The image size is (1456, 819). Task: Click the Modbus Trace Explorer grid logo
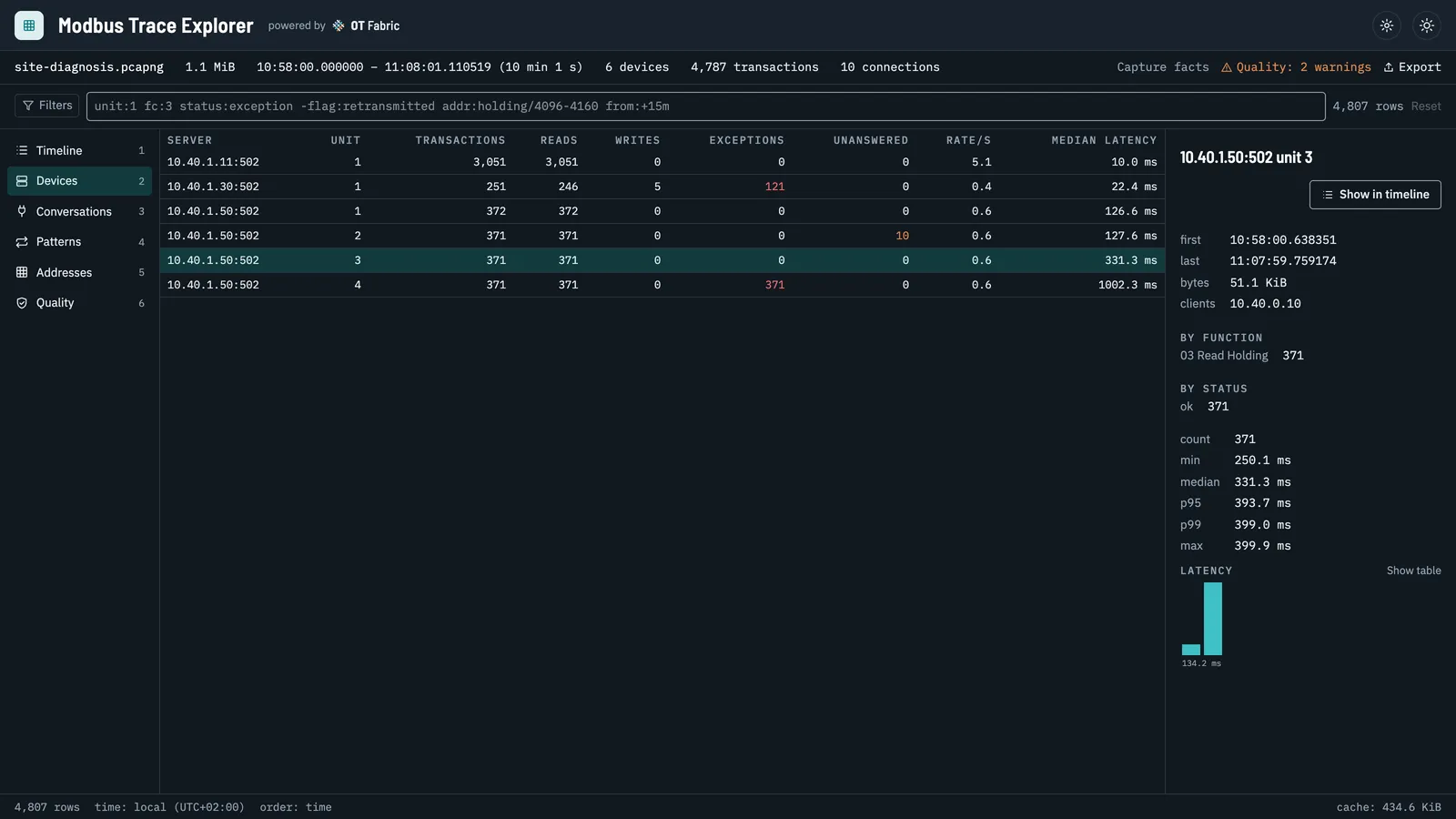pyautogui.click(x=29, y=25)
